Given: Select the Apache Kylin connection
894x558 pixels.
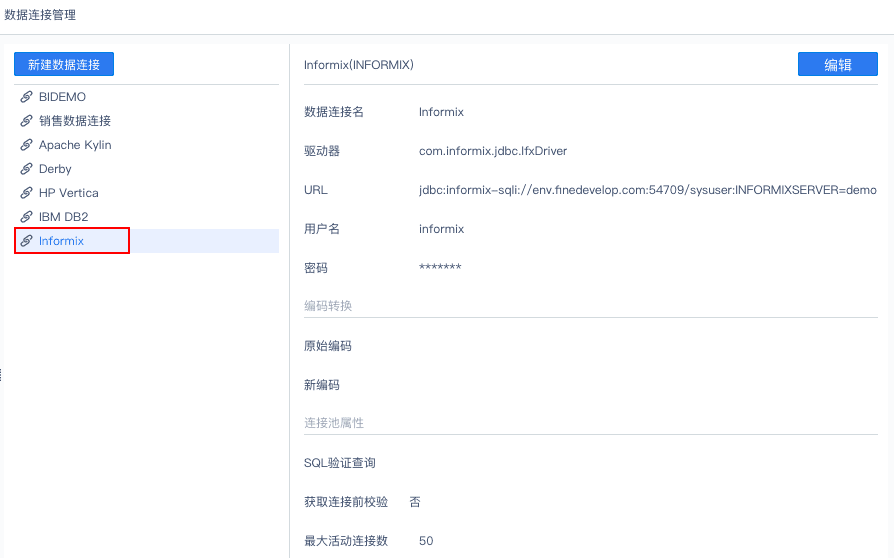Looking at the screenshot, I should click(75, 145).
